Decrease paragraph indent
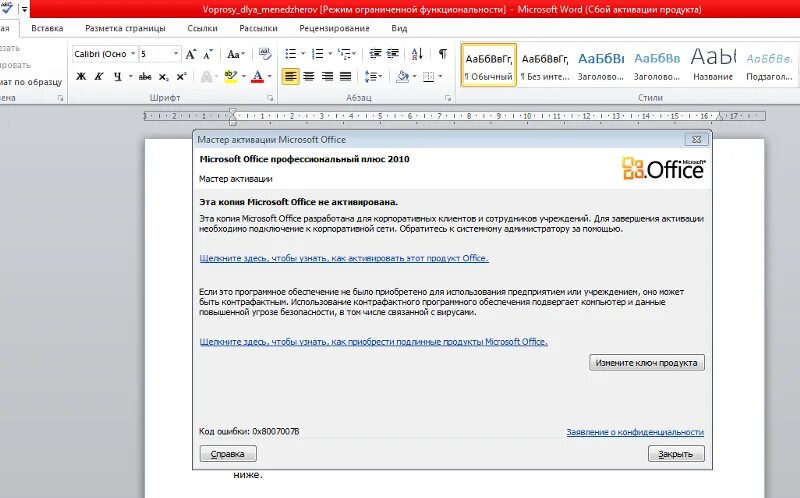 pyautogui.click(x=375, y=54)
